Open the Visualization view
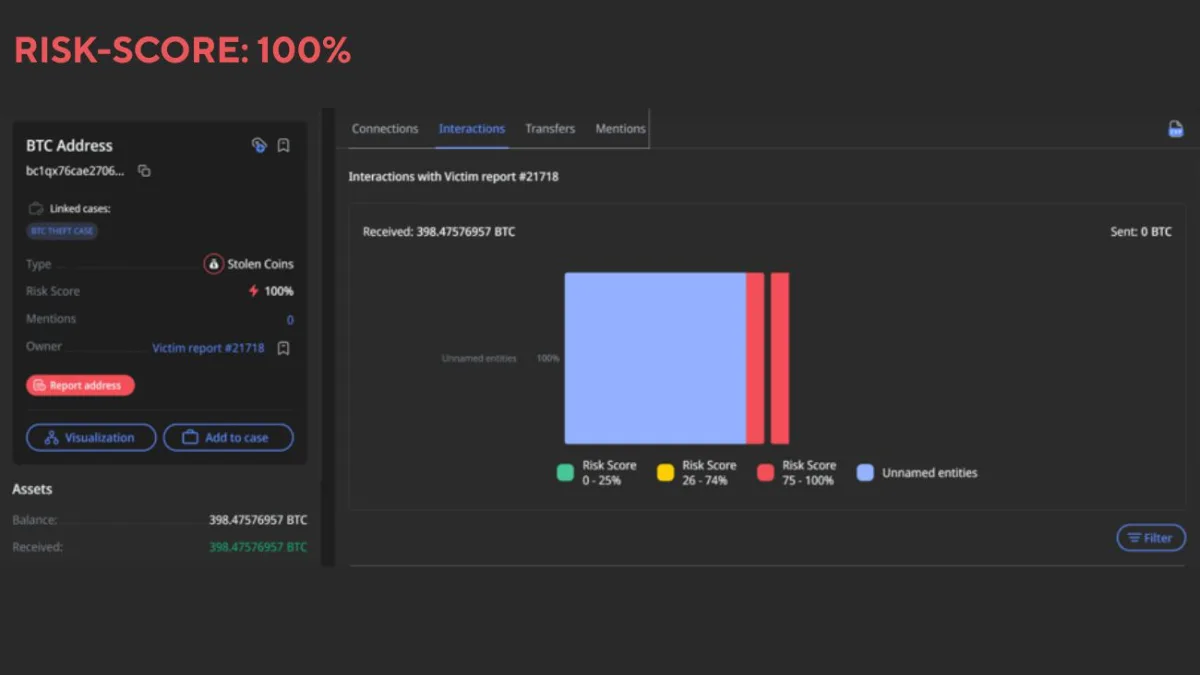 point(91,438)
